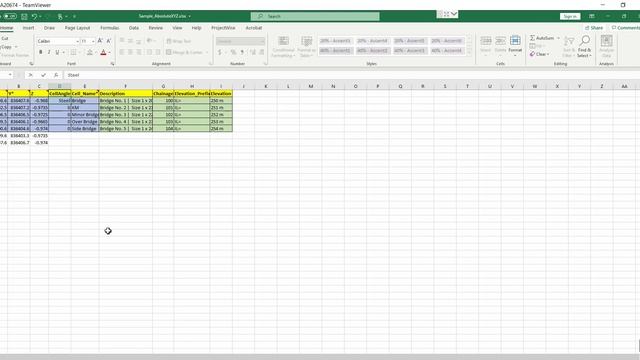640x360 pixels.
Task: Click the Sign in button
Action: coord(570,16)
